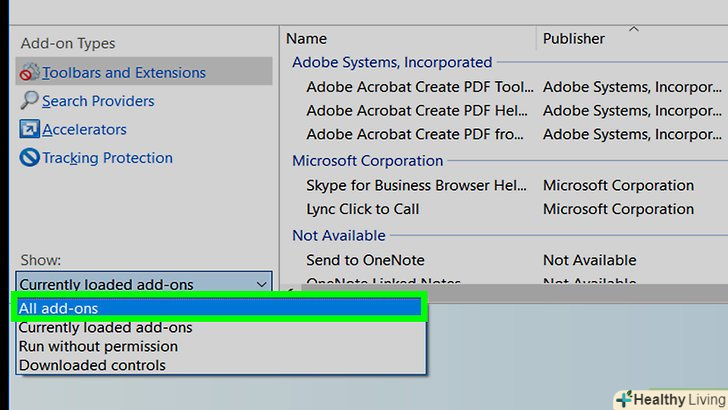728x410 pixels.
Task: Click the Search Providers magnifier icon
Action: (28, 101)
